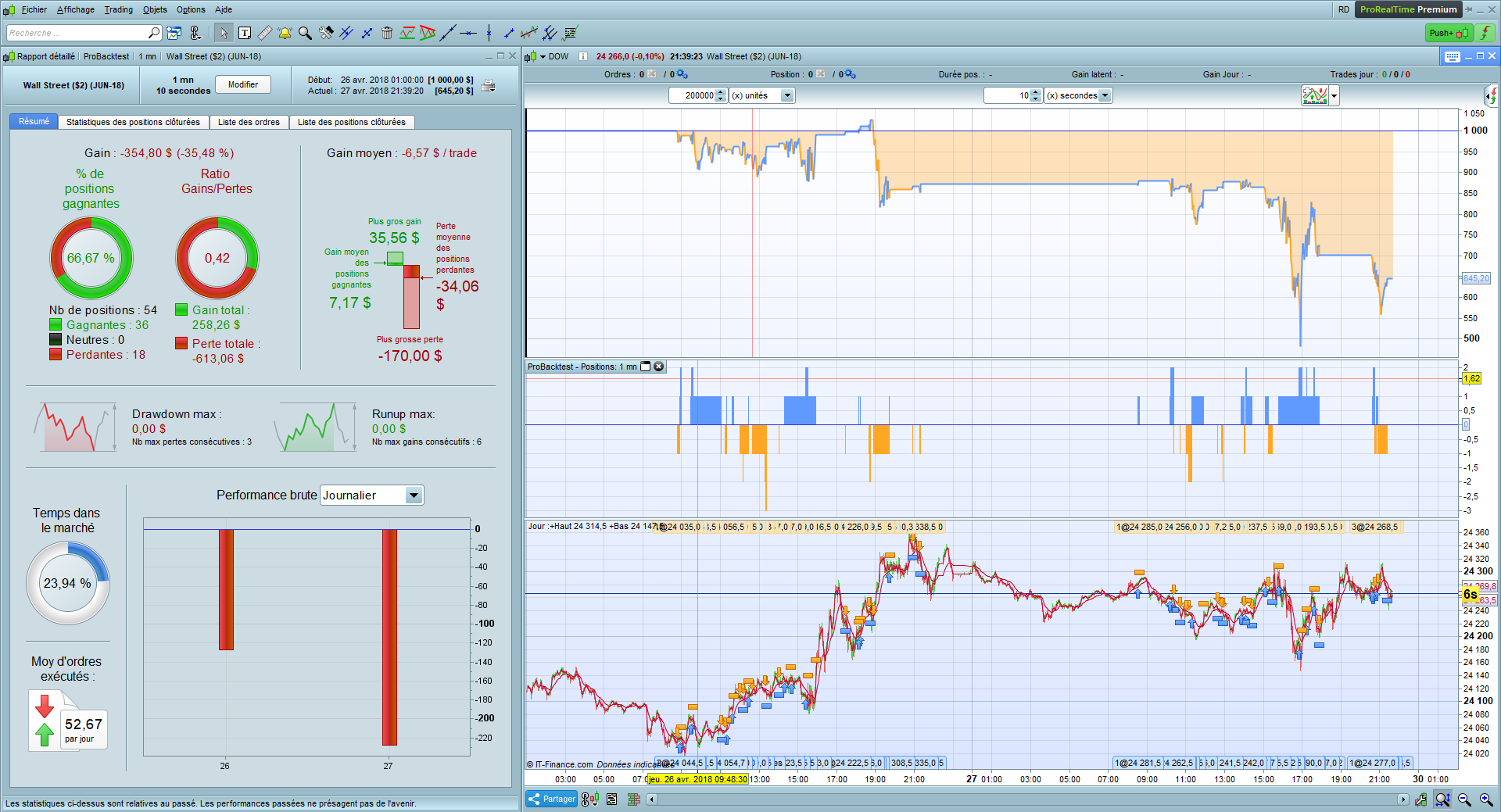The width and height of the screenshot is (1501, 812).
Task: Click the Partager share button
Action: (x=552, y=799)
